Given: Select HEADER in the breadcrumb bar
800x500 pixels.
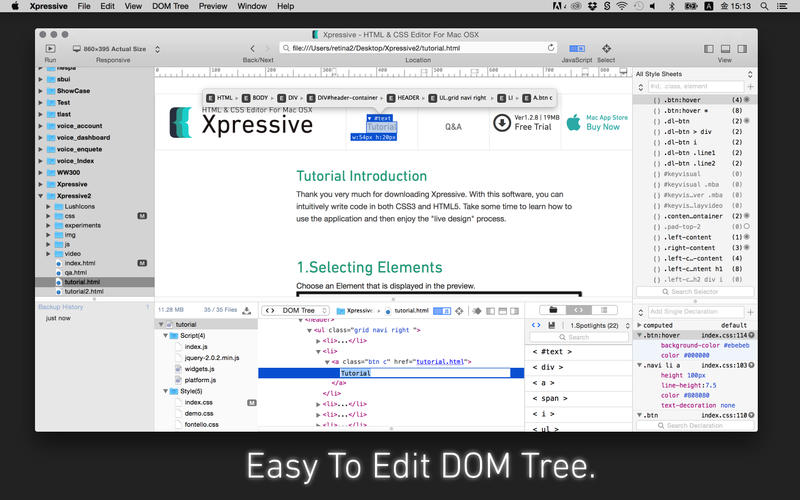Looking at the screenshot, I should coord(404,97).
